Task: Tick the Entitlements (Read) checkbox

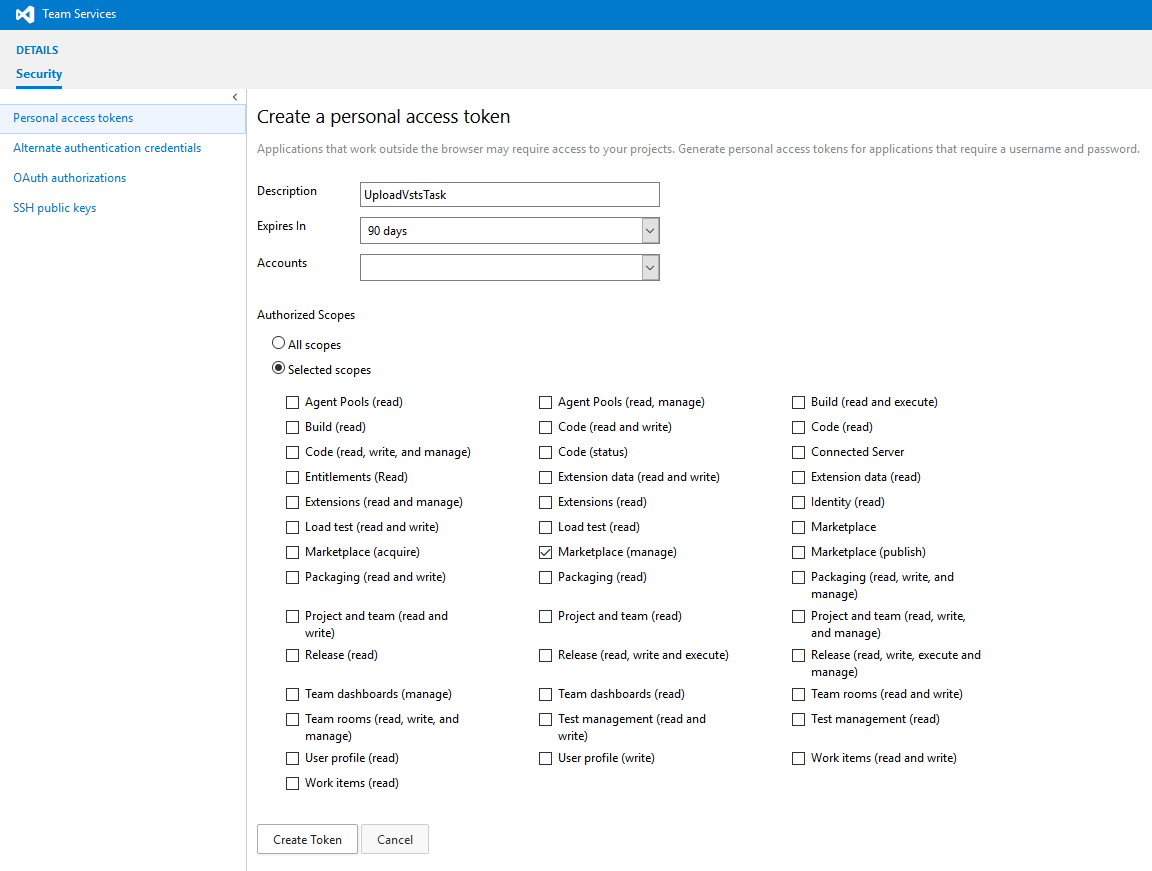Action: click(x=292, y=477)
